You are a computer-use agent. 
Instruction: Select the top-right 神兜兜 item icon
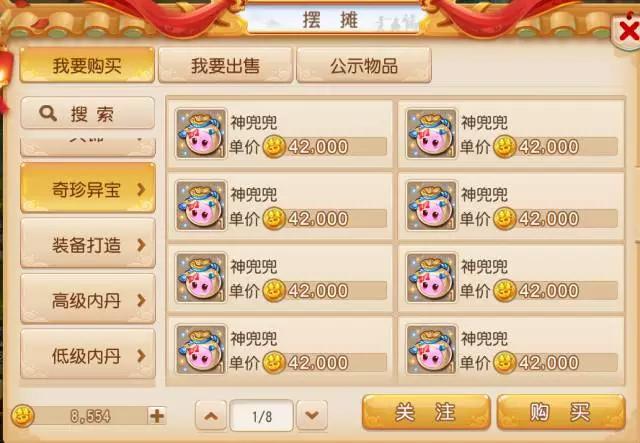tap(431, 134)
